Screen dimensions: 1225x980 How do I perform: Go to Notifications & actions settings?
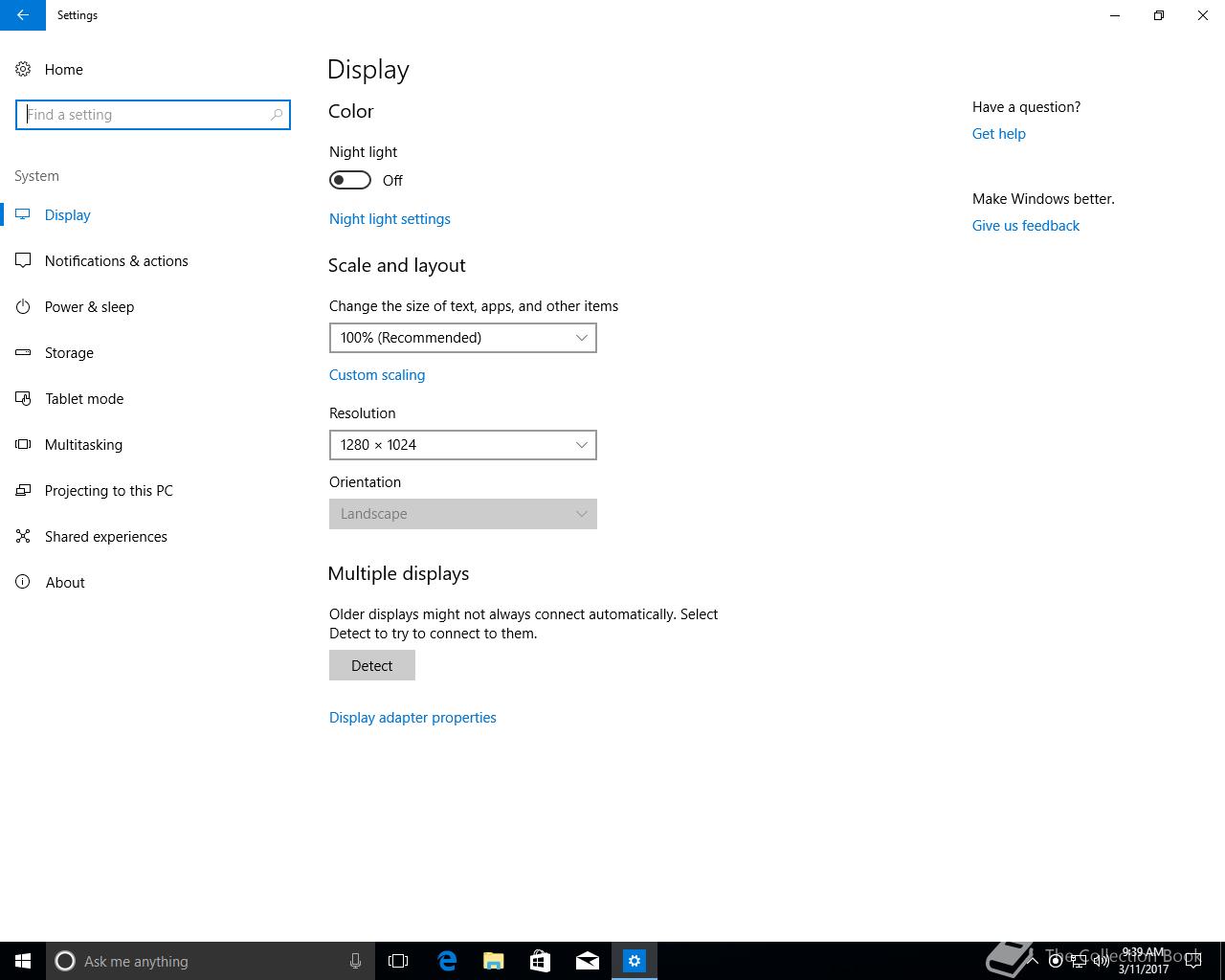click(x=117, y=261)
